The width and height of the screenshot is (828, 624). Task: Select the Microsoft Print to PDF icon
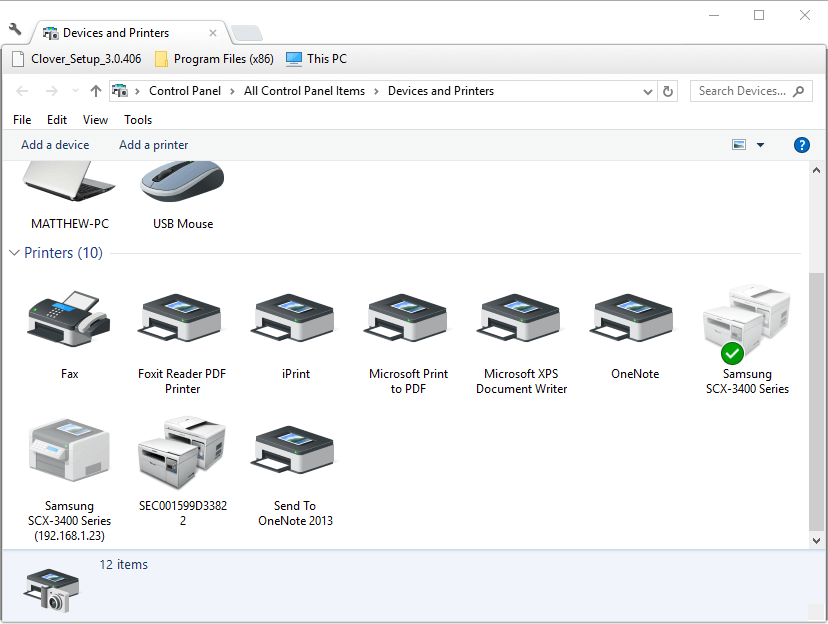[x=408, y=318]
